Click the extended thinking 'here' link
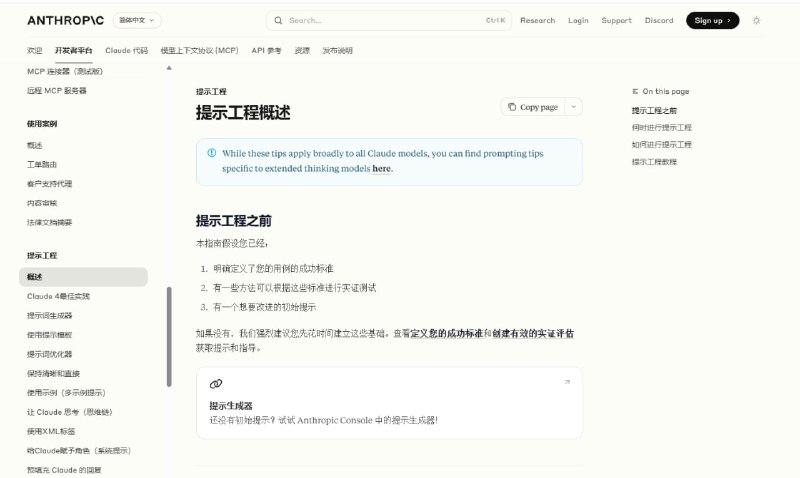 tap(381, 169)
